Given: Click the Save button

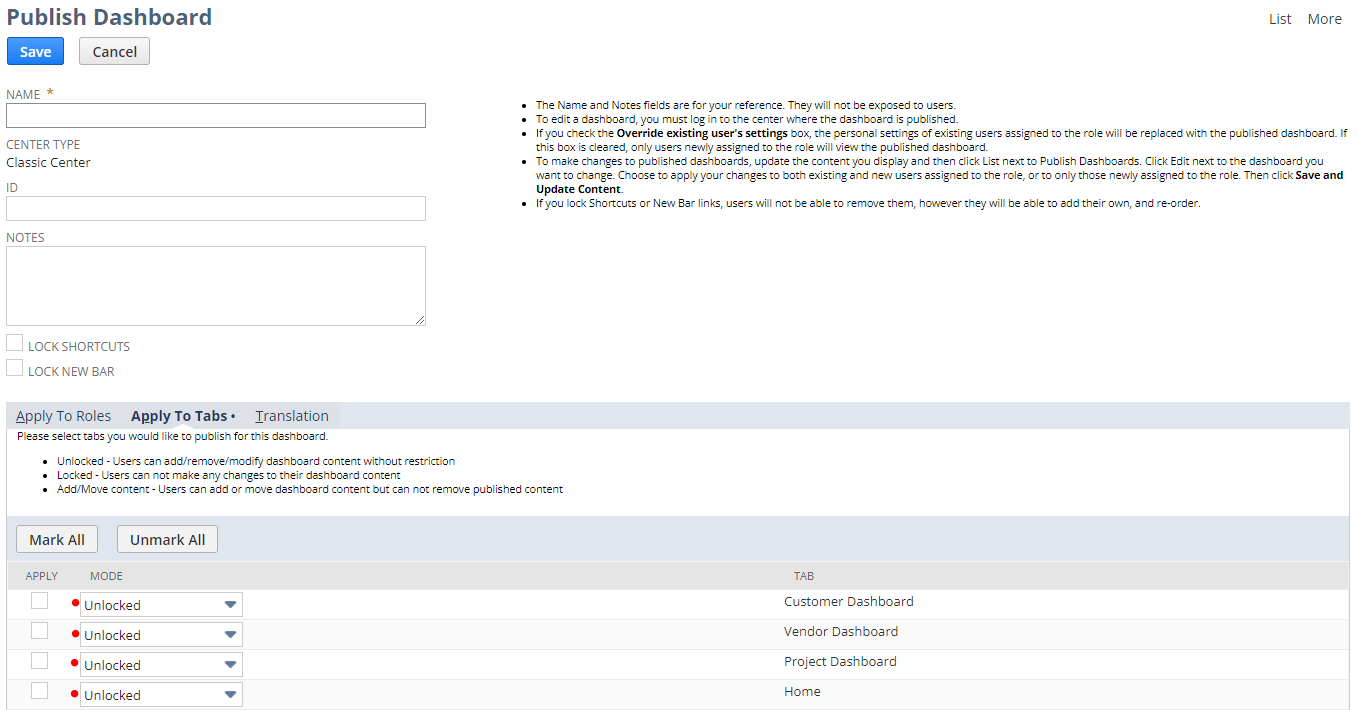Looking at the screenshot, I should click(35, 51).
